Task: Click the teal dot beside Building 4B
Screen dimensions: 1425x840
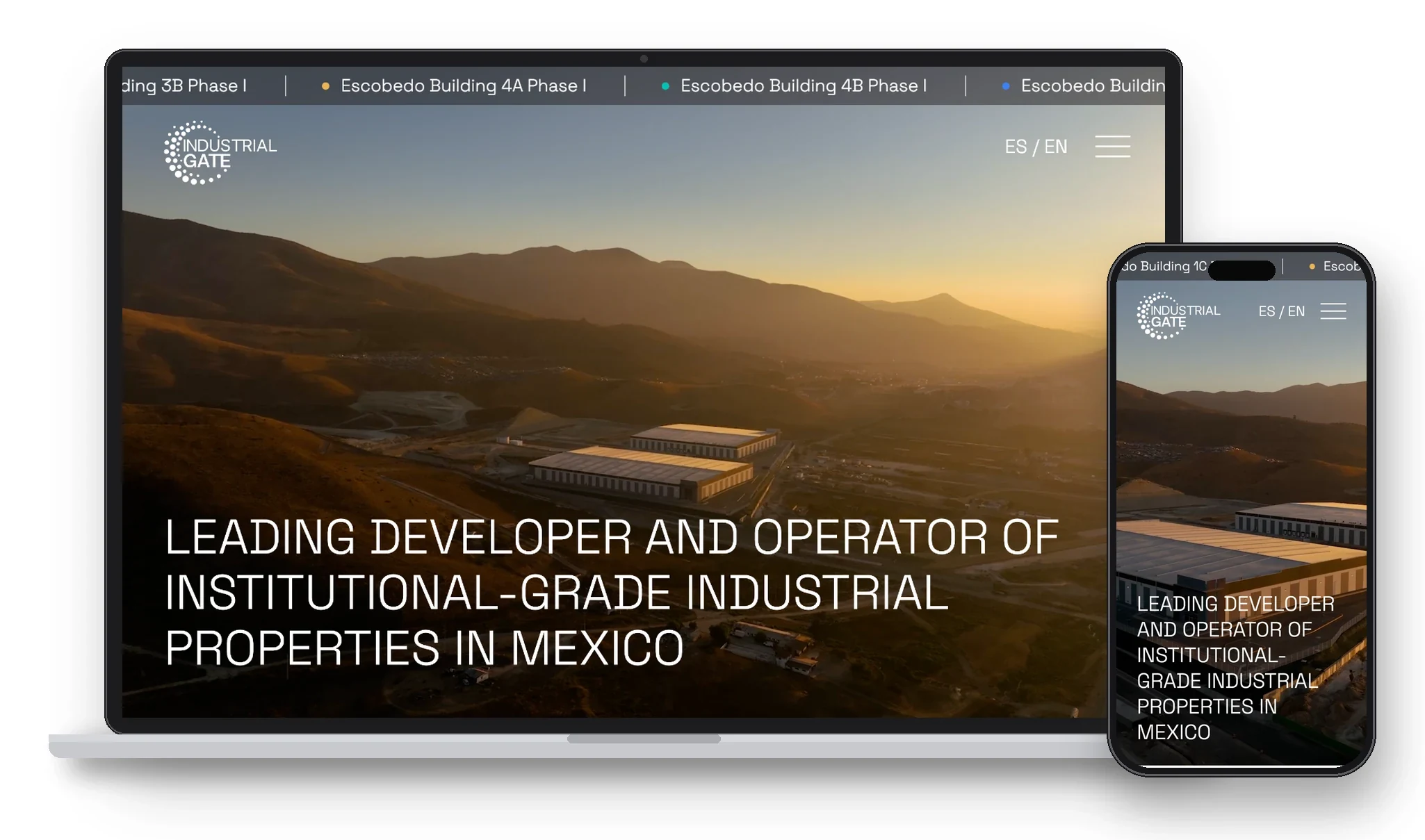Action: coord(665,86)
